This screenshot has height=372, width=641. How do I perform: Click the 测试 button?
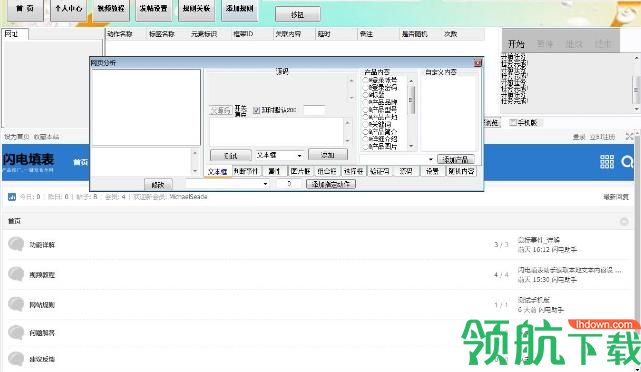click(231, 156)
